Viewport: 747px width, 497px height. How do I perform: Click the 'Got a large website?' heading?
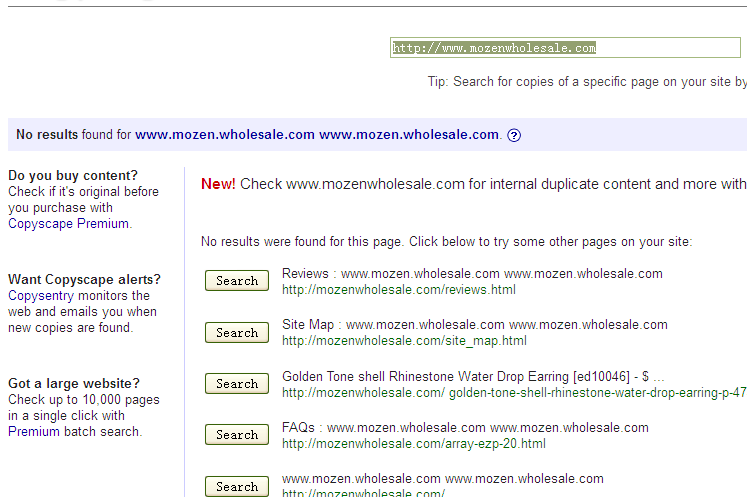click(x=74, y=383)
